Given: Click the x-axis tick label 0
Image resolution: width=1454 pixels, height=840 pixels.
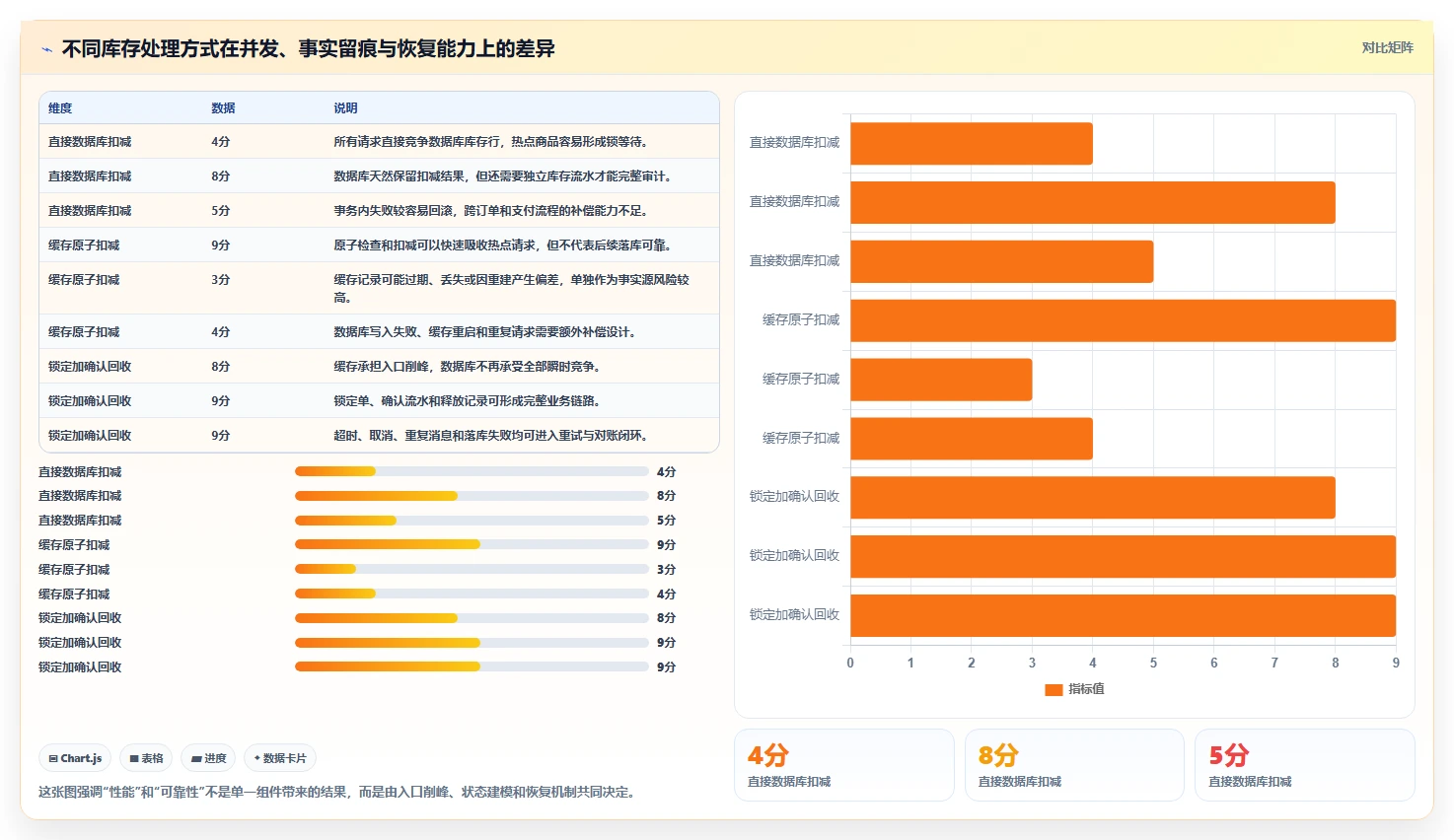Looking at the screenshot, I should 850,663.
